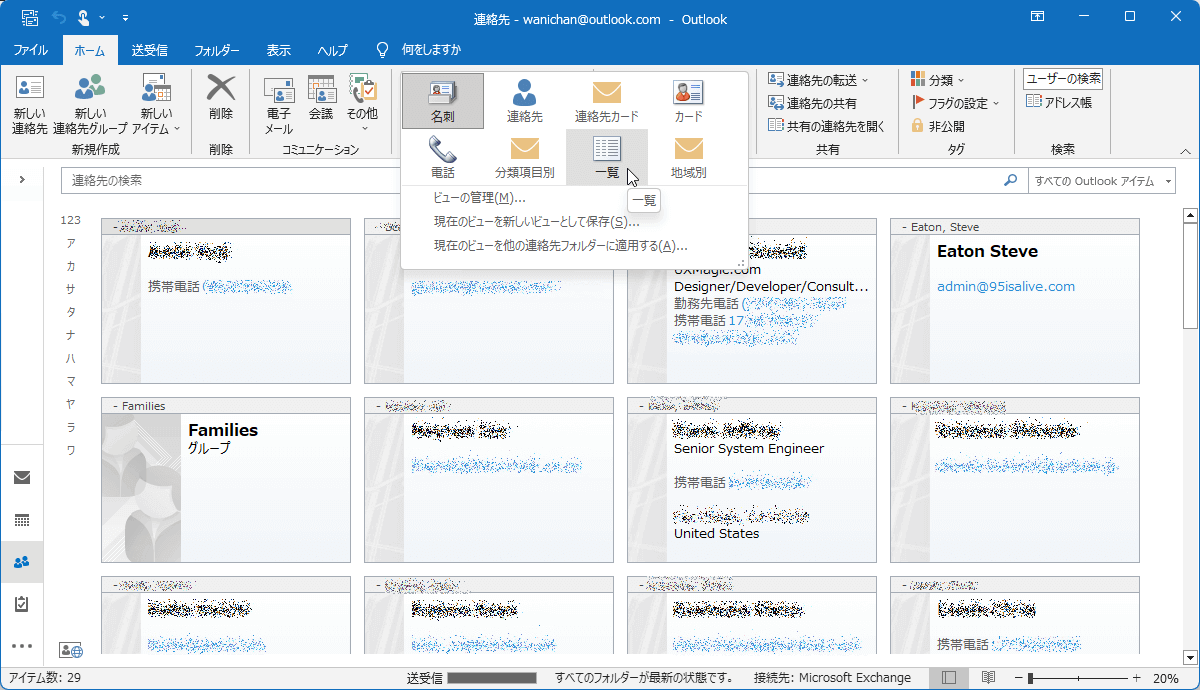Switch to the ホーム tab

[x=89, y=50]
